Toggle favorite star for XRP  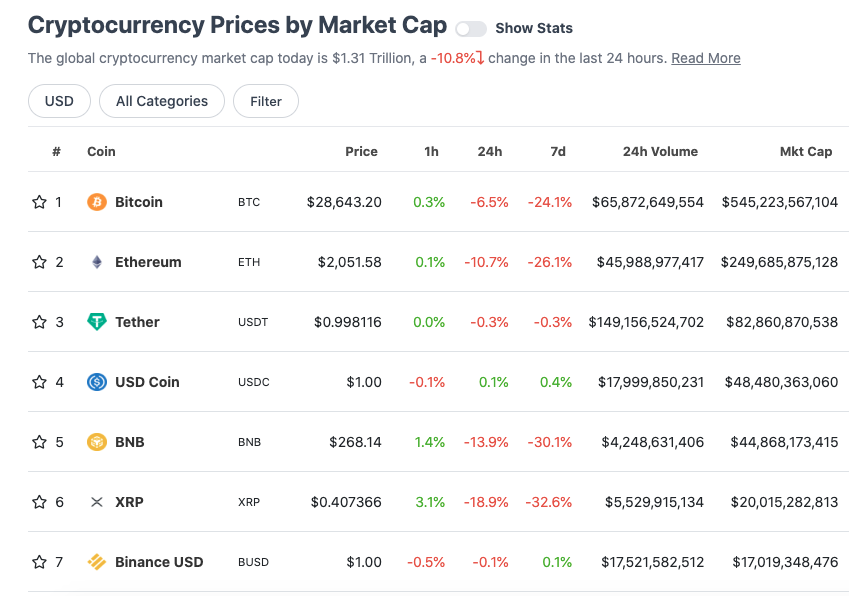click(x=40, y=502)
